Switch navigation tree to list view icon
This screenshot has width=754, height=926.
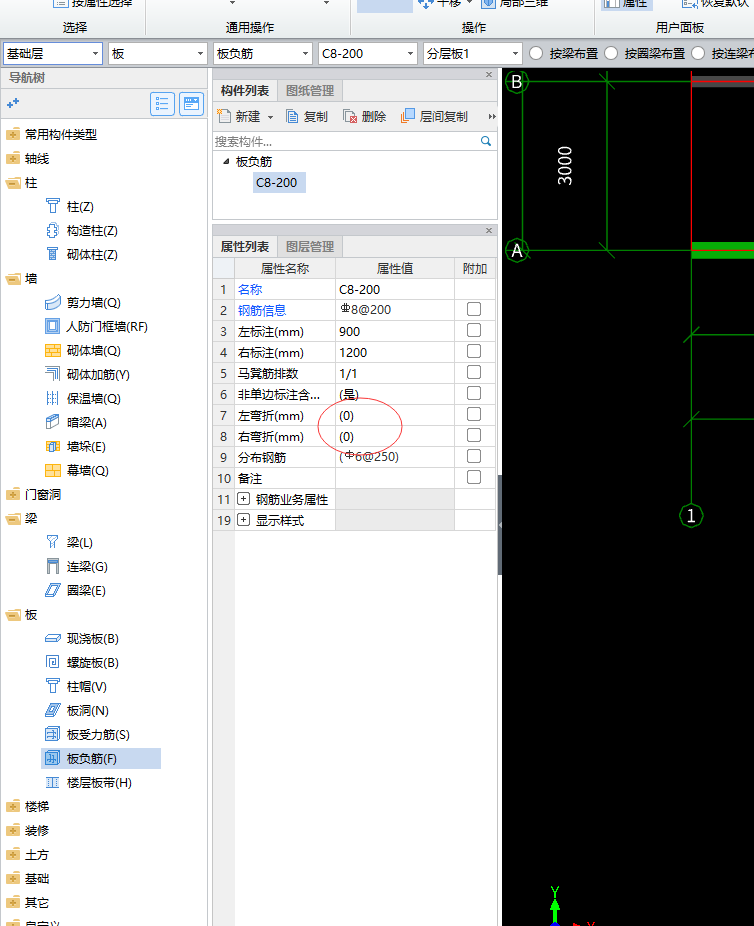(x=162, y=104)
